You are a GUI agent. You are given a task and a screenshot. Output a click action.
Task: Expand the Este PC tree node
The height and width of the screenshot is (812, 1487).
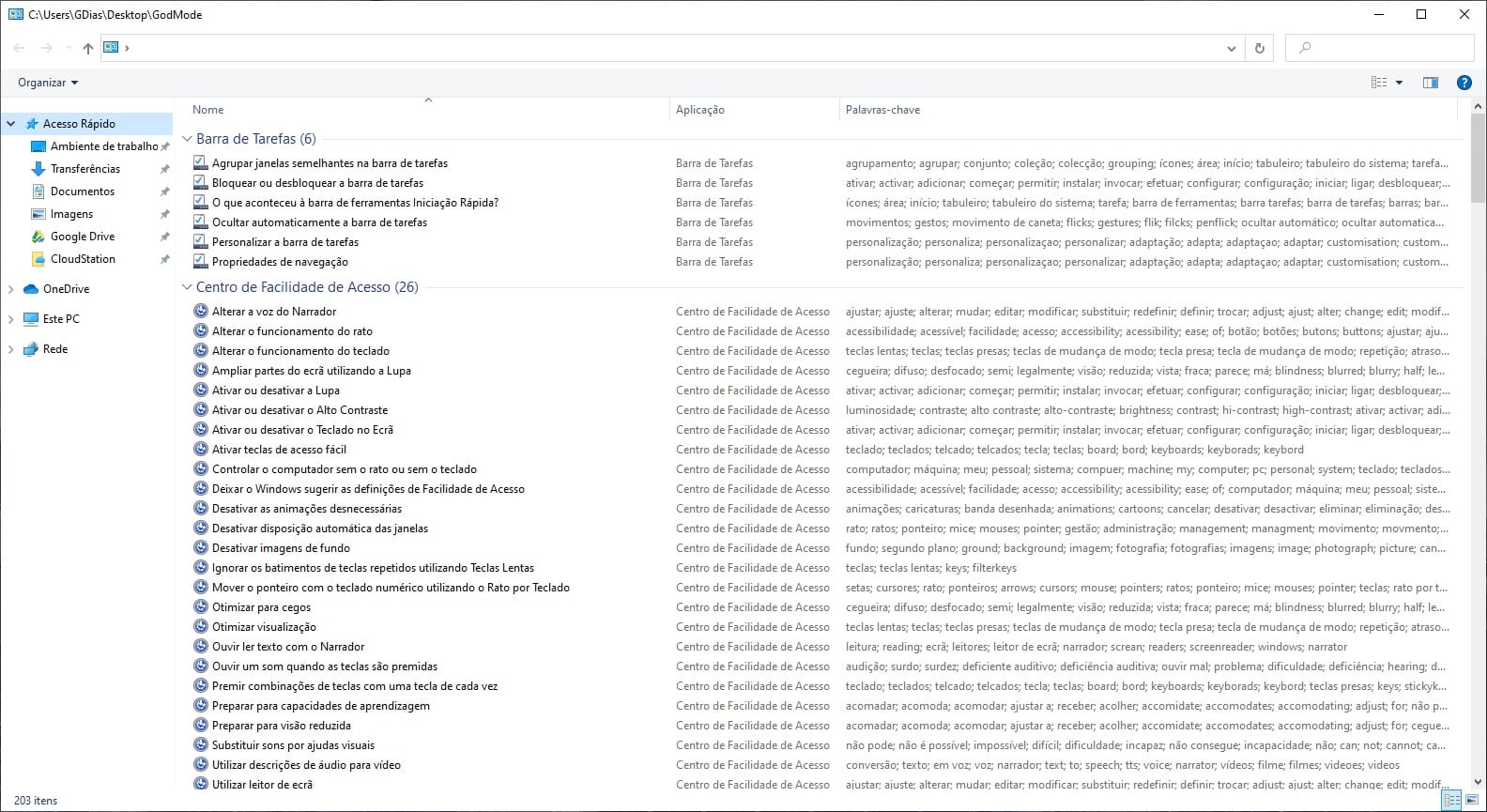[11, 319]
